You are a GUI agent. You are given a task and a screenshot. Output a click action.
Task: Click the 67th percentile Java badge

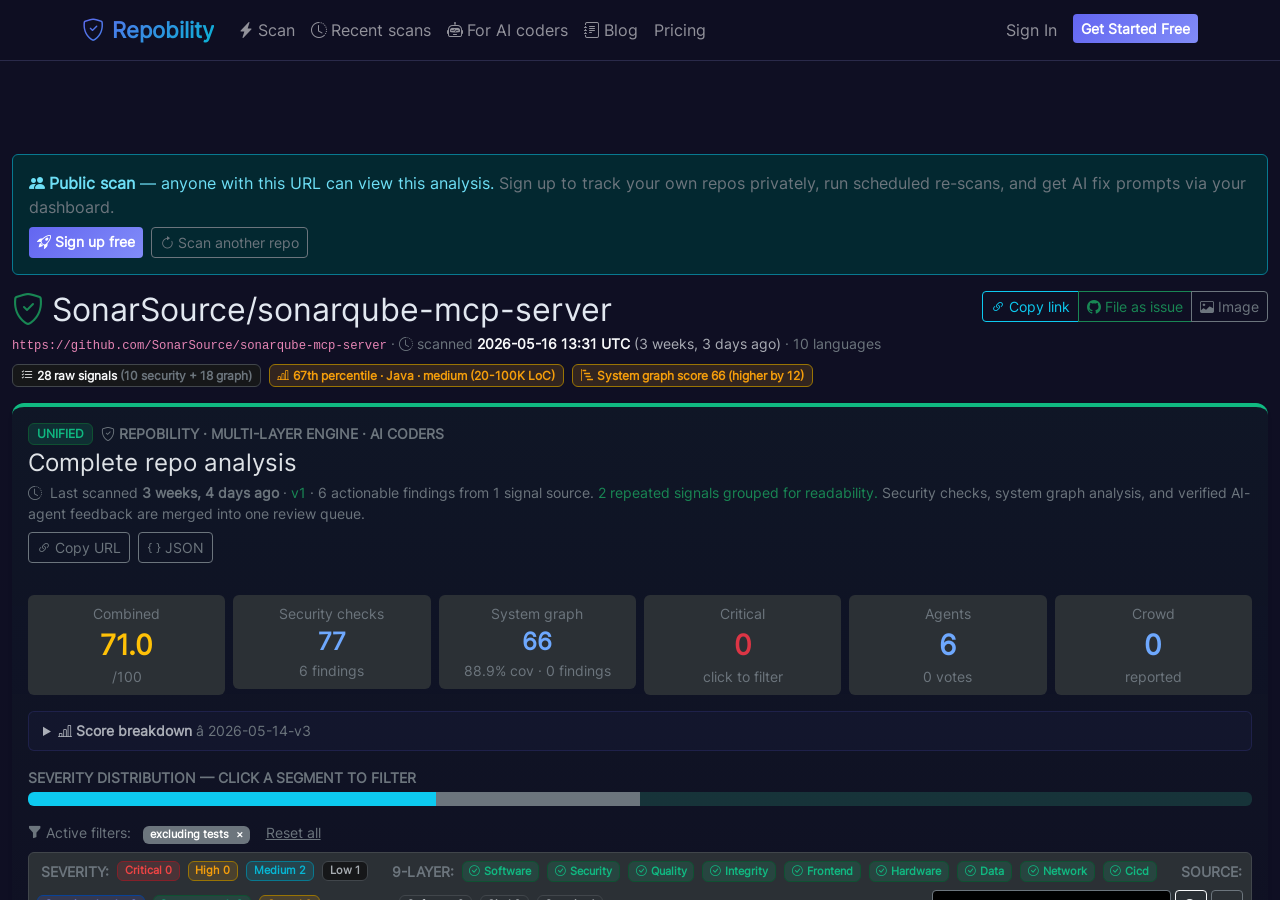click(x=416, y=375)
